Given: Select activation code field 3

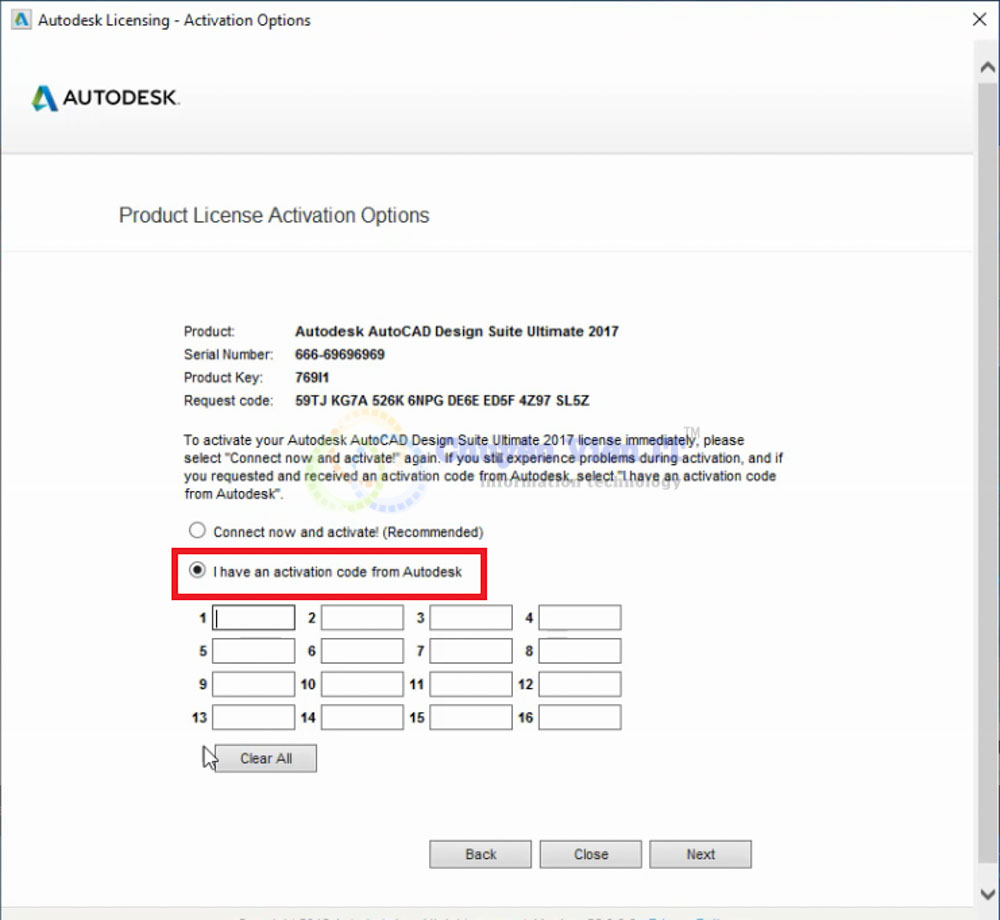Looking at the screenshot, I should [x=471, y=617].
